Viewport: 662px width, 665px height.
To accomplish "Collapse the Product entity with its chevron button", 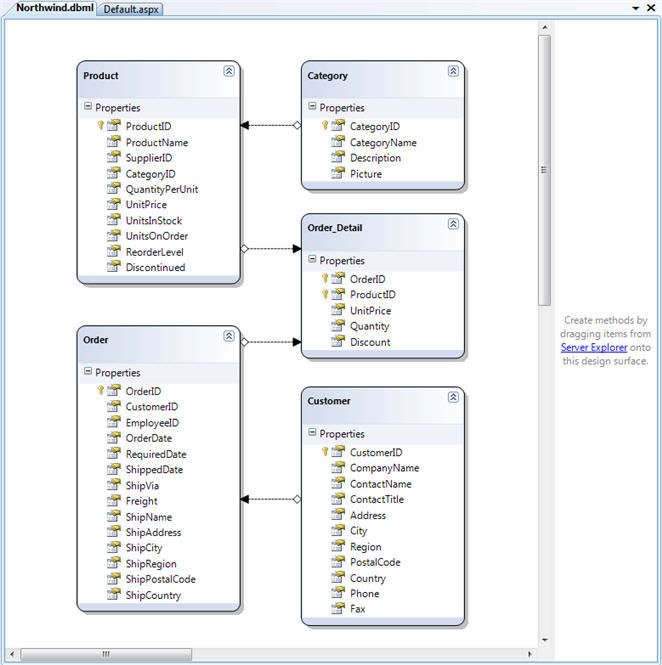I will pos(229,71).
